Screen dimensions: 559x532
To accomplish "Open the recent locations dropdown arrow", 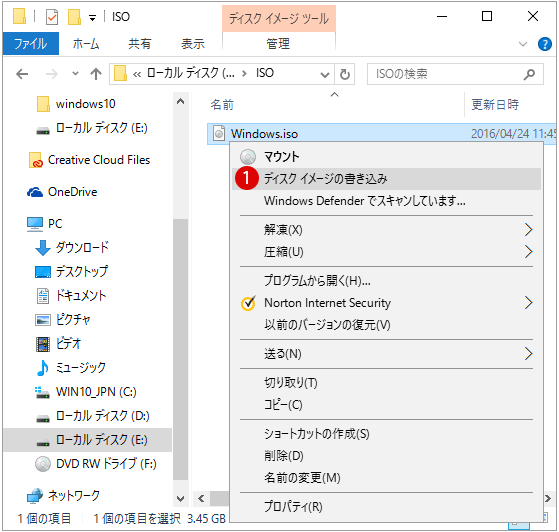I will (x=75, y=74).
